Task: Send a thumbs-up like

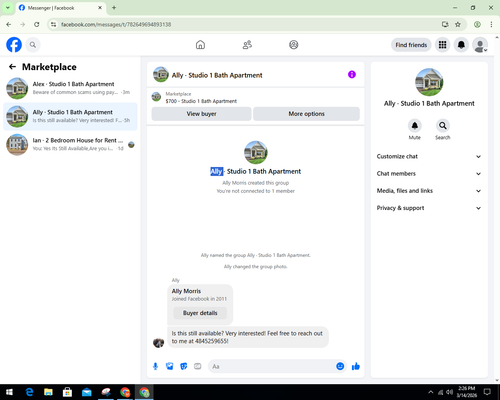Action: click(356, 366)
